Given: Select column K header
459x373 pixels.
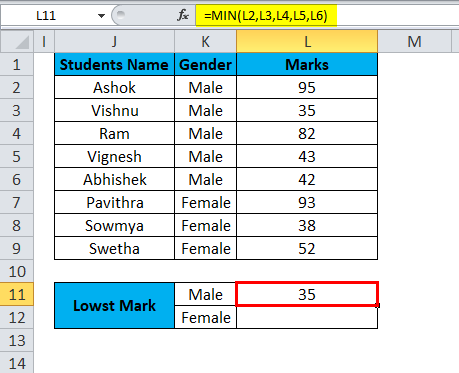Looking at the screenshot, I should (x=205, y=42).
